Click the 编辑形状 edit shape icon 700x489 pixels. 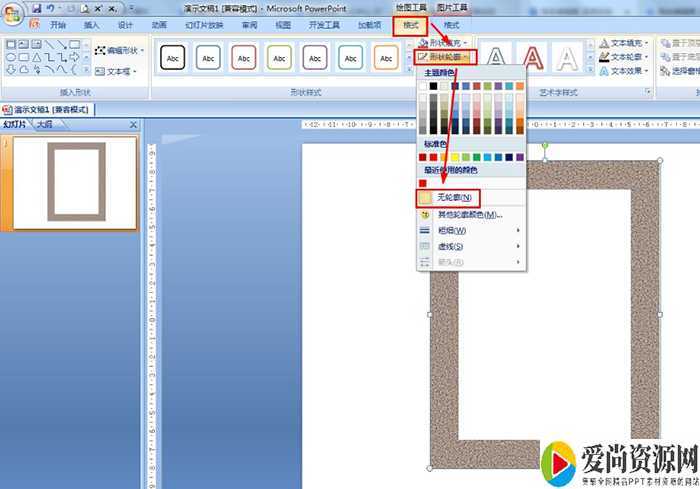point(101,50)
